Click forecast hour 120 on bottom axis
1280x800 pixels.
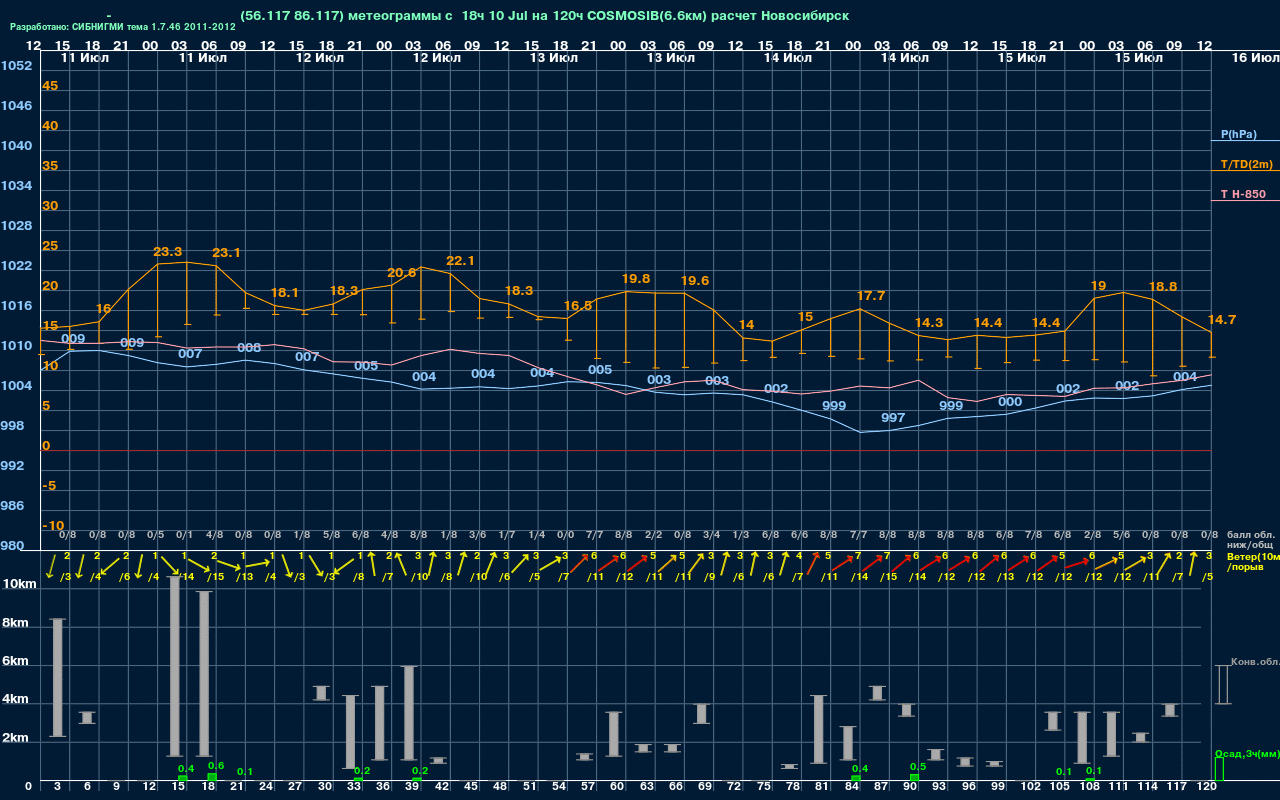[x=1207, y=788]
